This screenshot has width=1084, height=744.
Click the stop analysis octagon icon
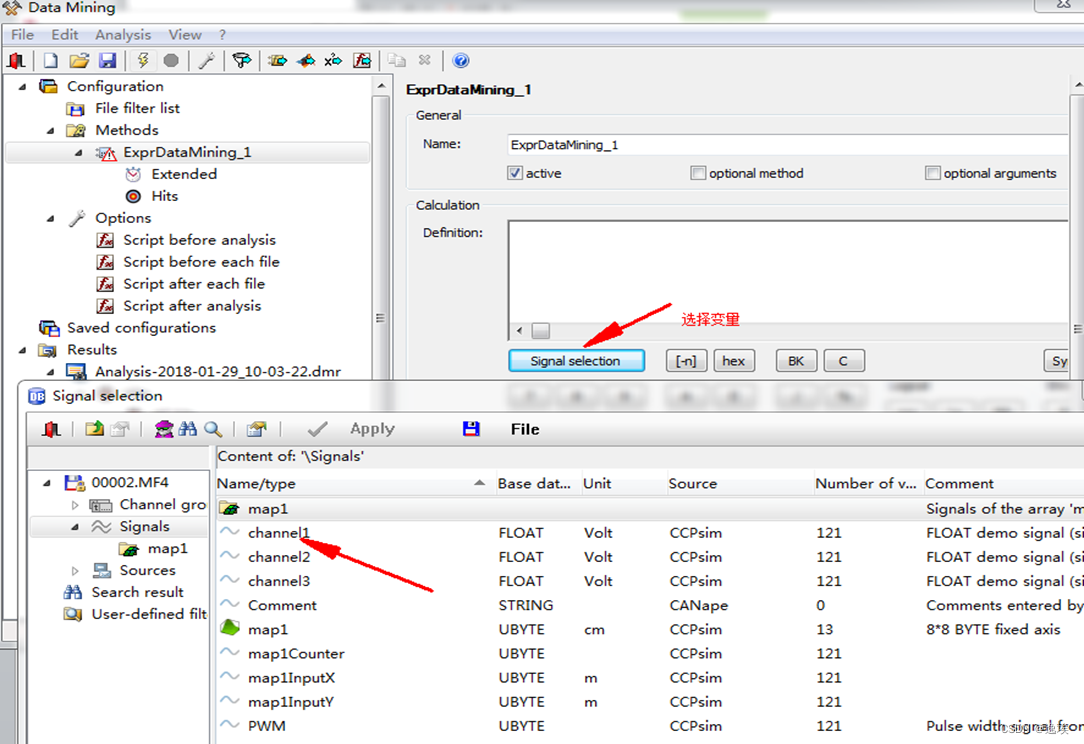(171, 61)
